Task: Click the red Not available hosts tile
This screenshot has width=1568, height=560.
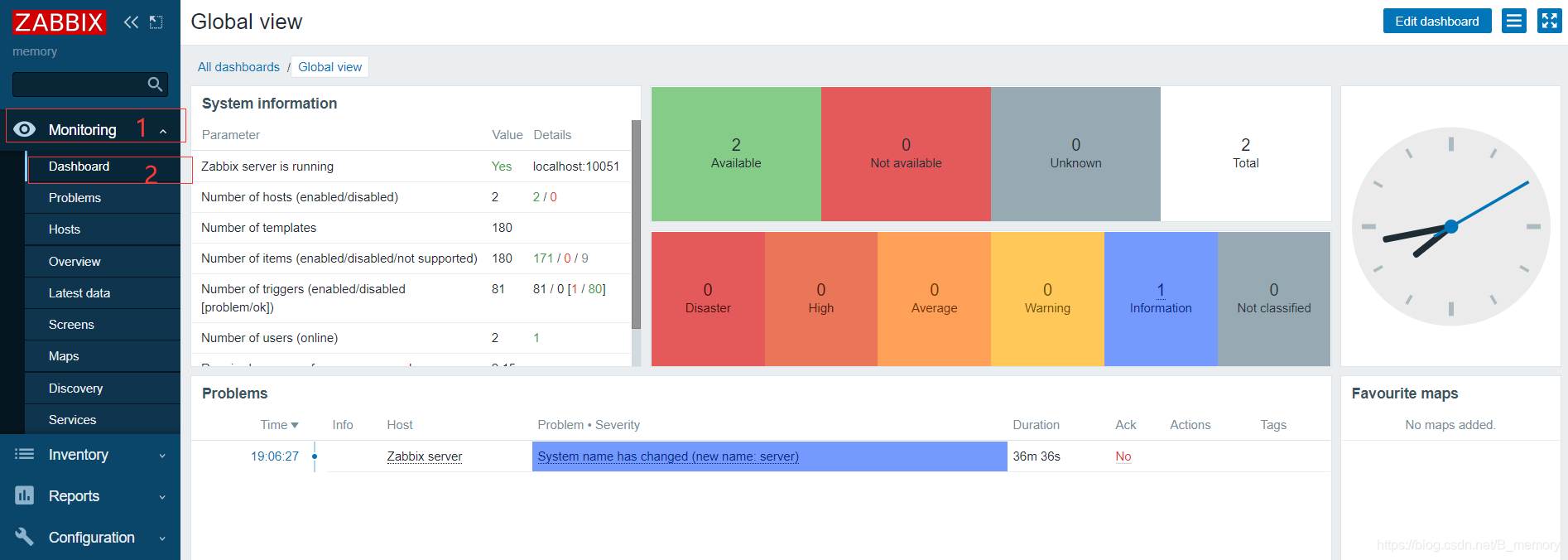Action: [x=906, y=154]
